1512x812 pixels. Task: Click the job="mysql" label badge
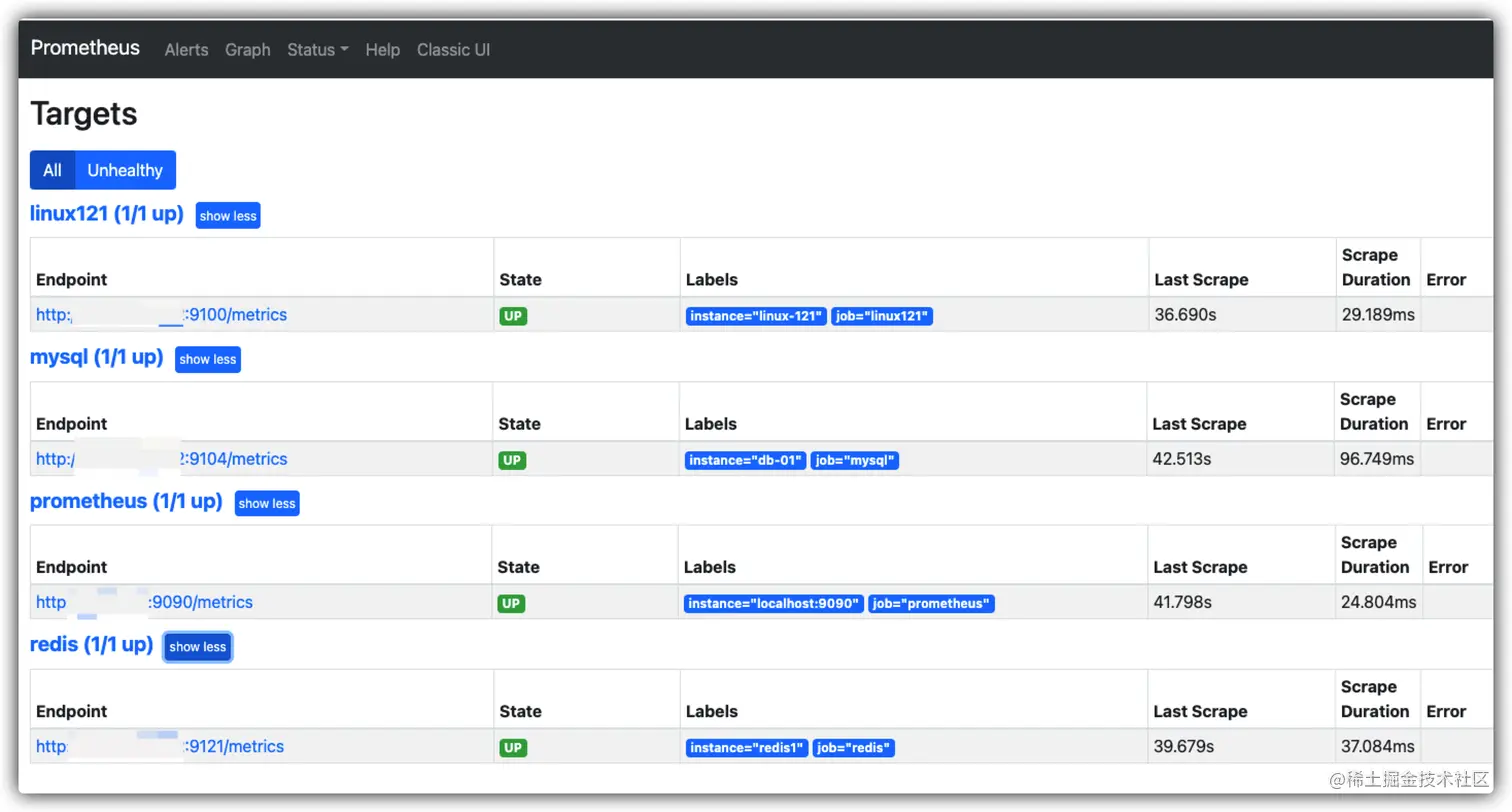pyautogui.click(x=855, y=461)
